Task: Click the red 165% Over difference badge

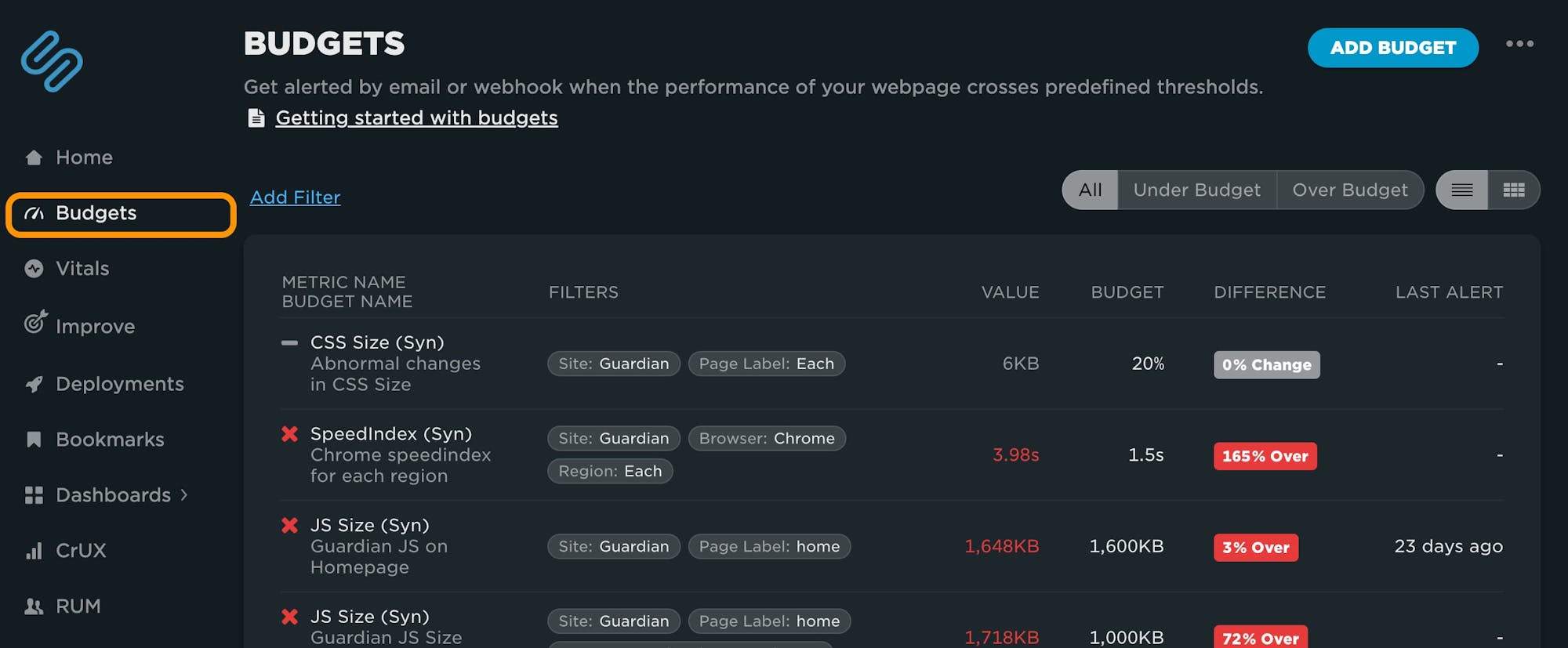Action: coord(1265,456)
